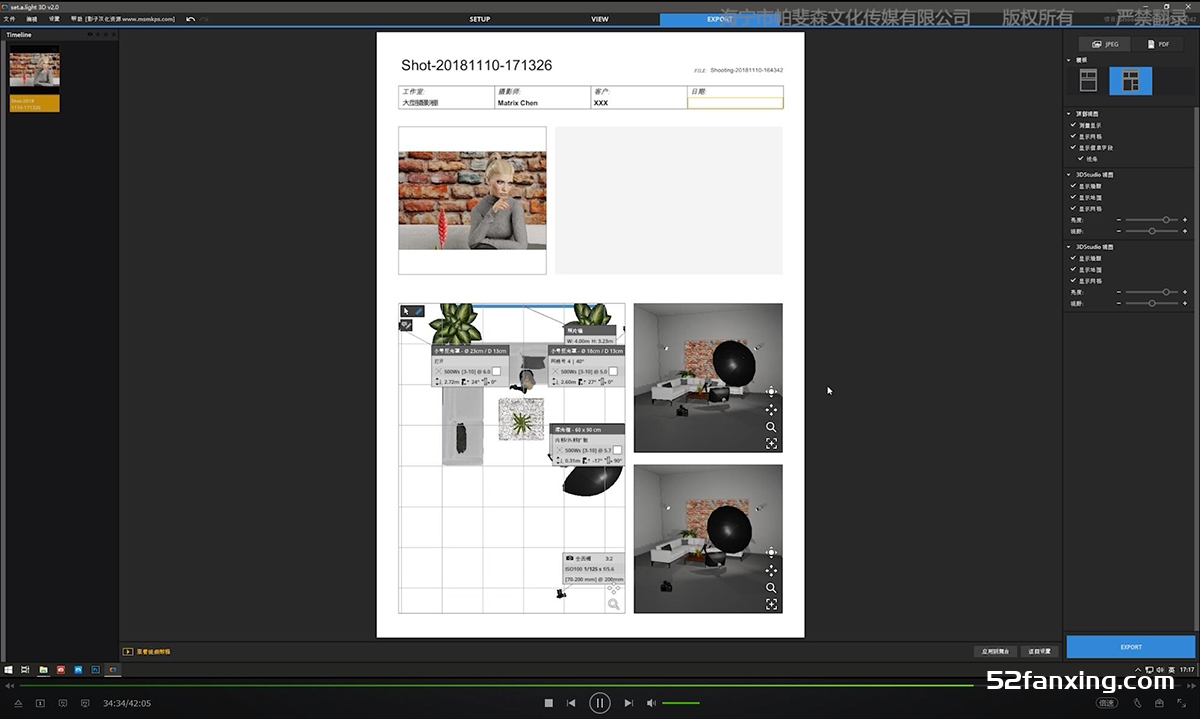Click brightness slider in first 3DStudio section

[1165, 219]
